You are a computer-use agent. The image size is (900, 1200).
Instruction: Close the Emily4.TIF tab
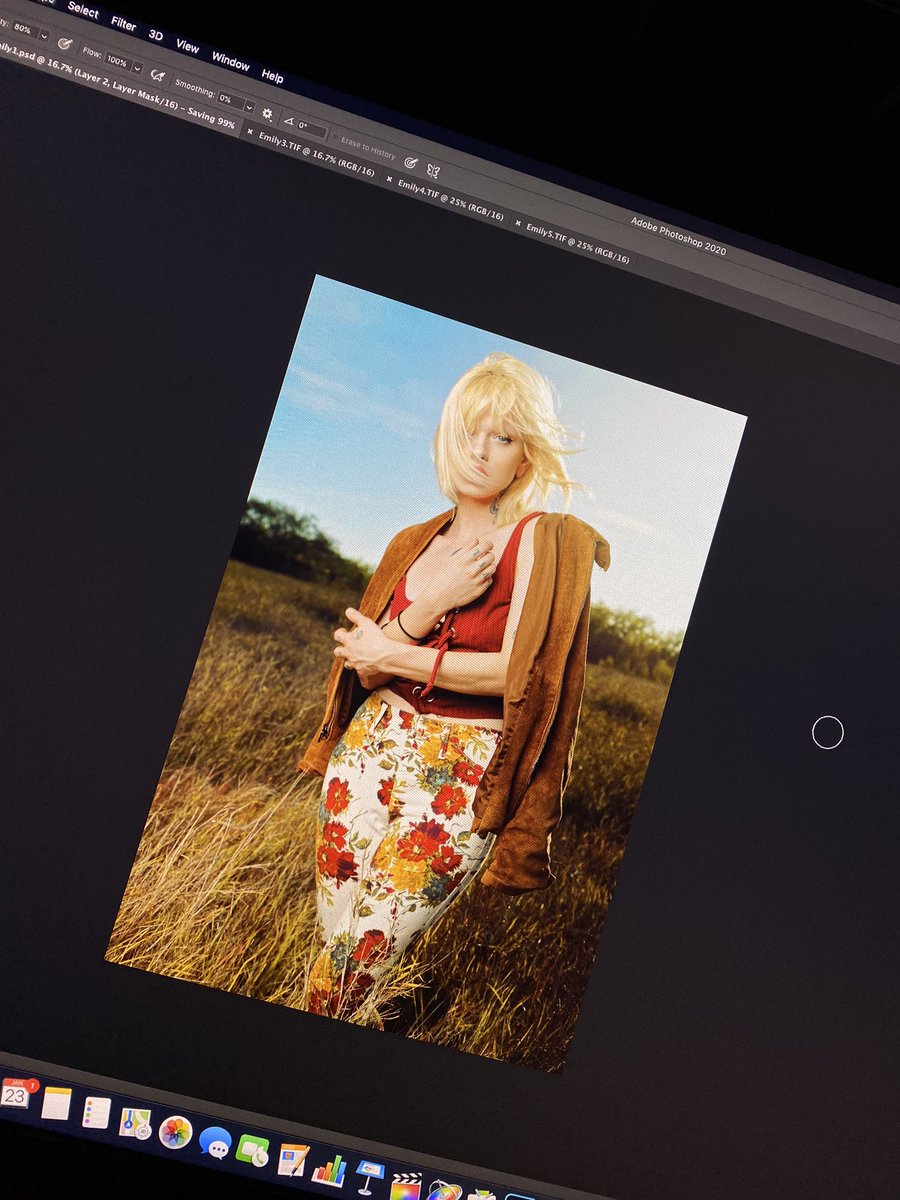click(x=389, y=180)
